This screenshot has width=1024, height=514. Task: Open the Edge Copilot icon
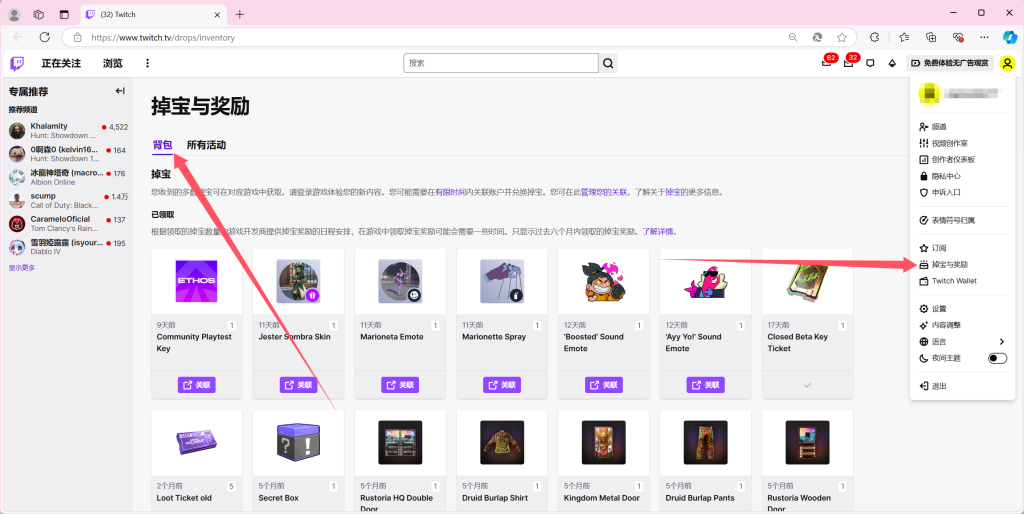click(x=1009, y=37)
